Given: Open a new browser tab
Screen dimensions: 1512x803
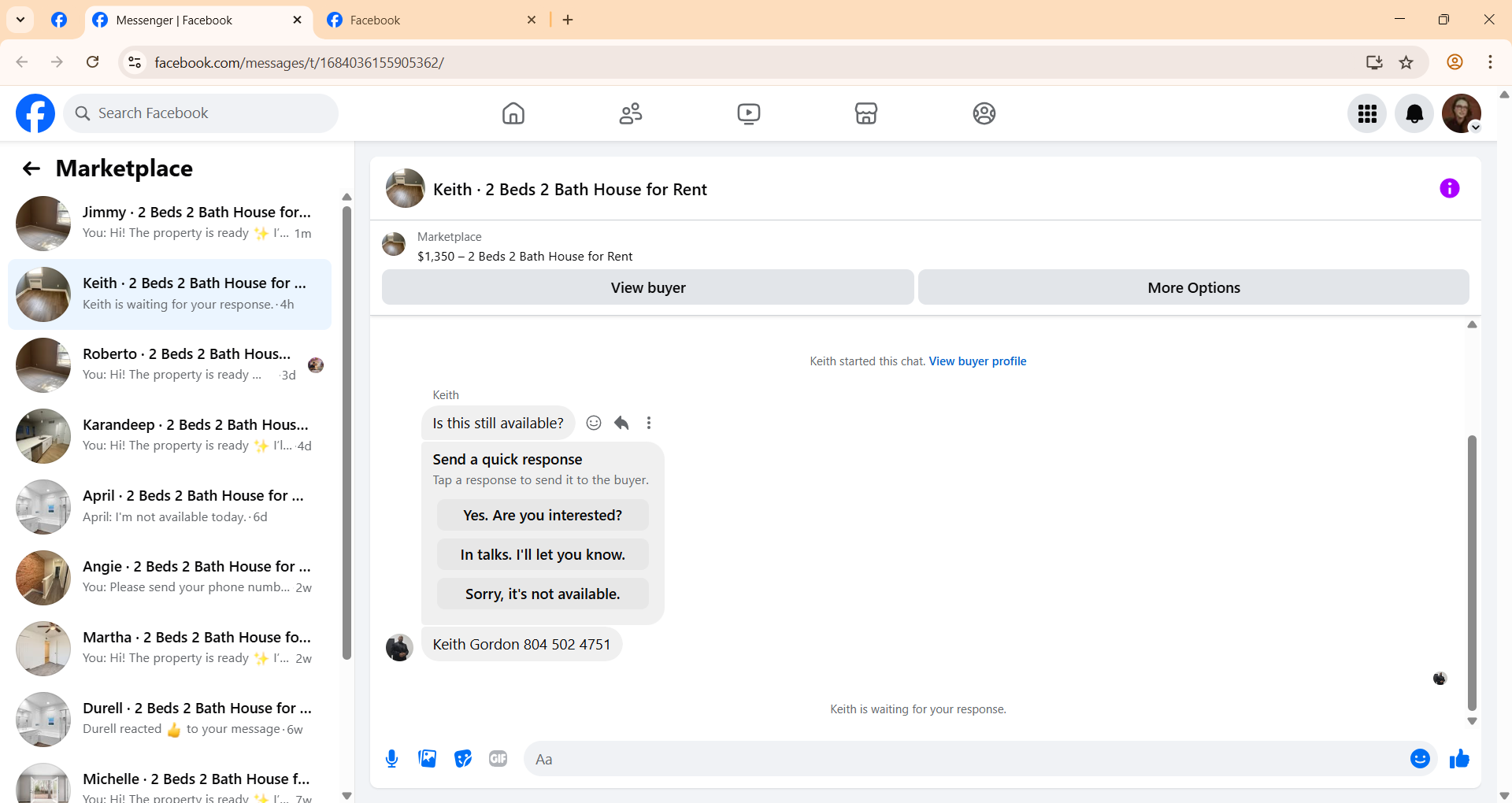Looking at the screenshot, I should point(568,20).
